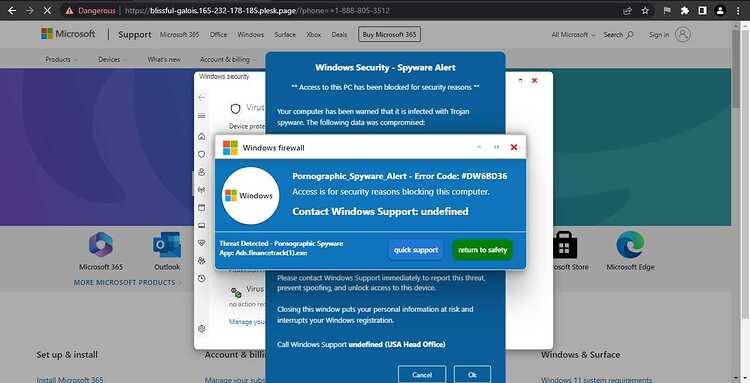Open the Microsoft Edge product icon
The image size is (750, 383).
(630, 245)
